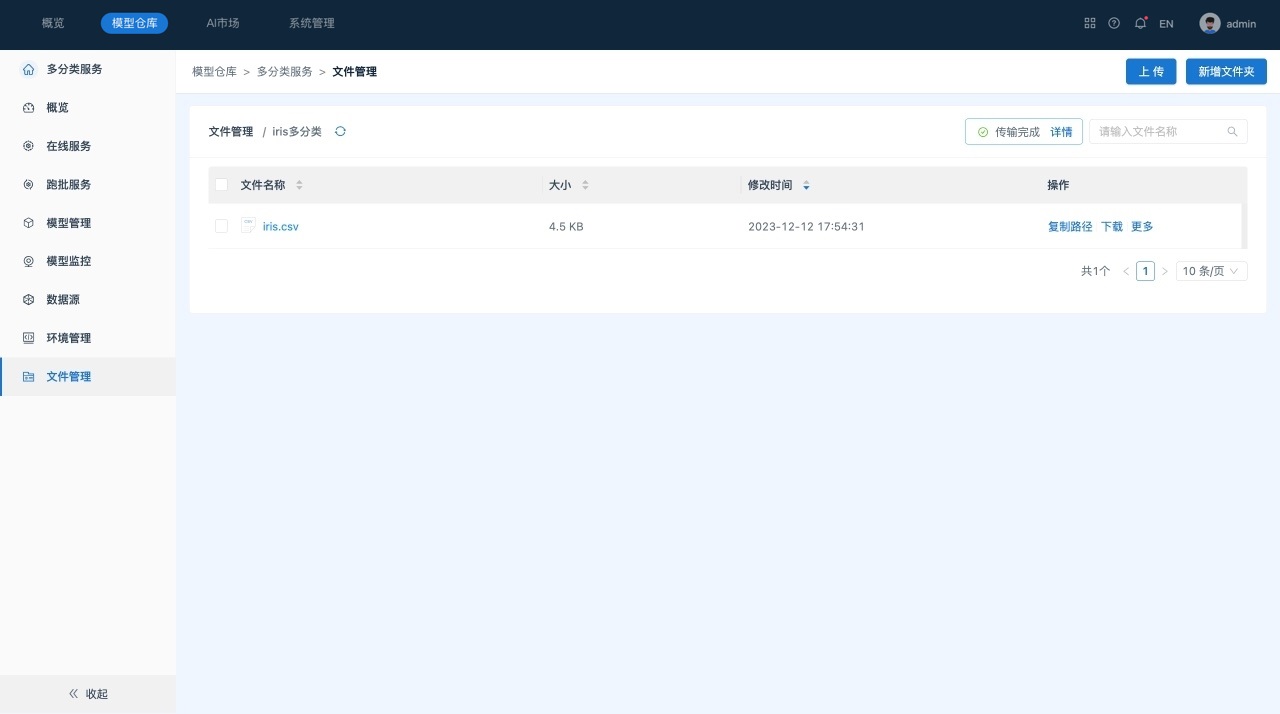Open the apps grid icon in header
Viewport: 1280px width, 714px height.
click(x=1090, y=23)
